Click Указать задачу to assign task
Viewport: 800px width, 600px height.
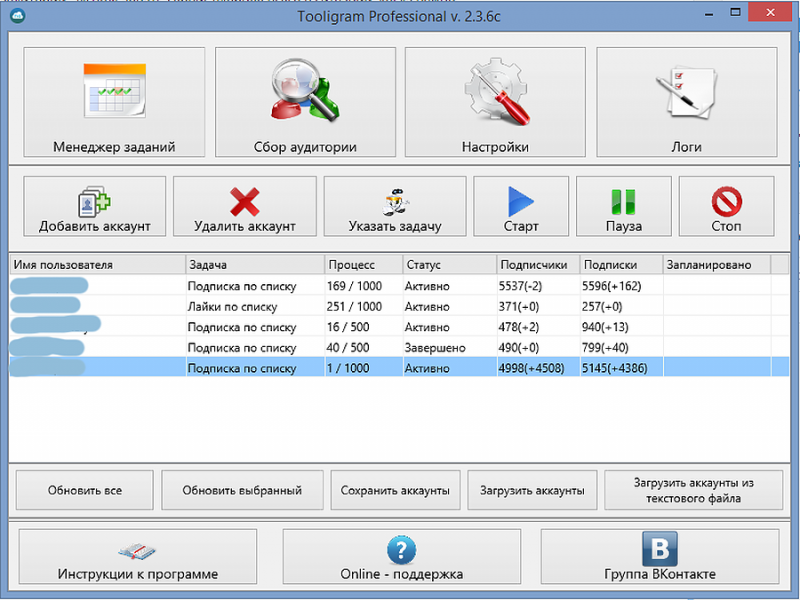[x=395, y=207]
